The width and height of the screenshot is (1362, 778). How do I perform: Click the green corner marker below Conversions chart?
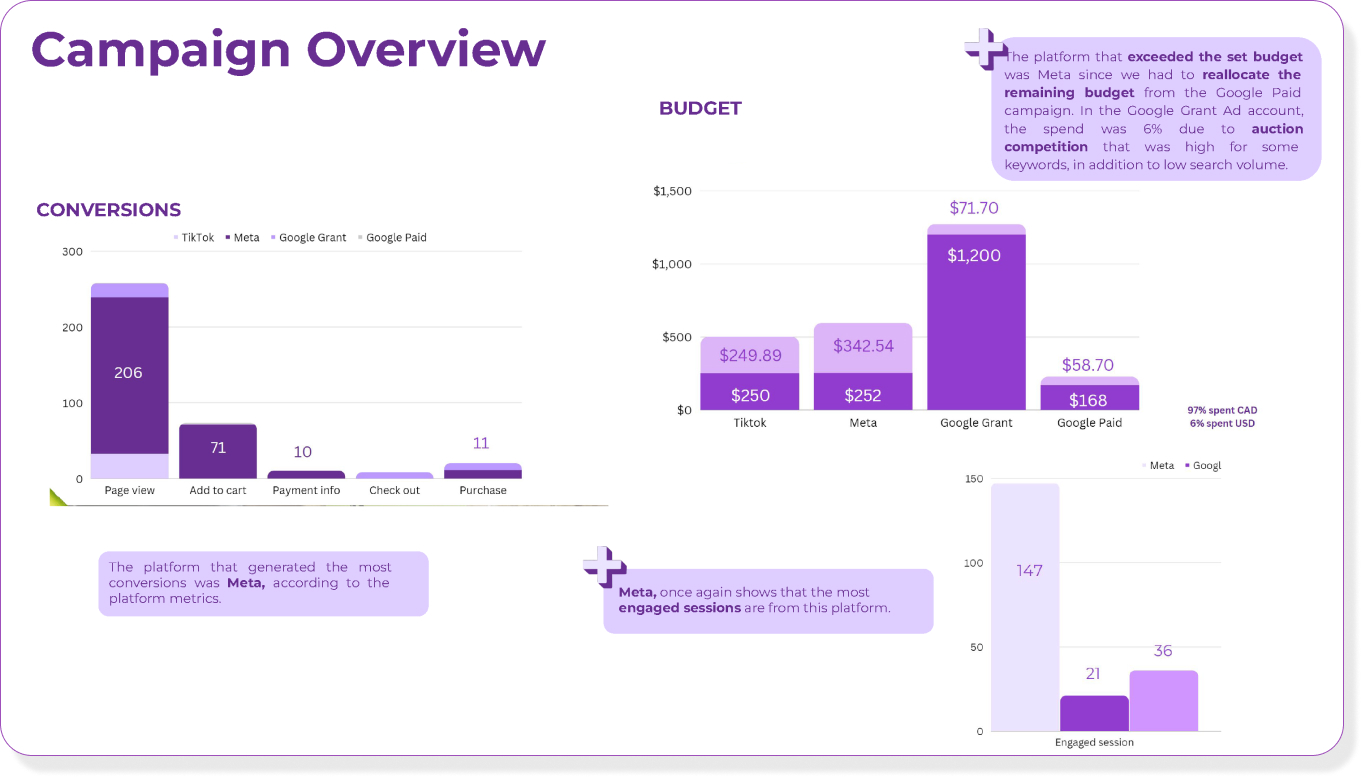[58, 497]
